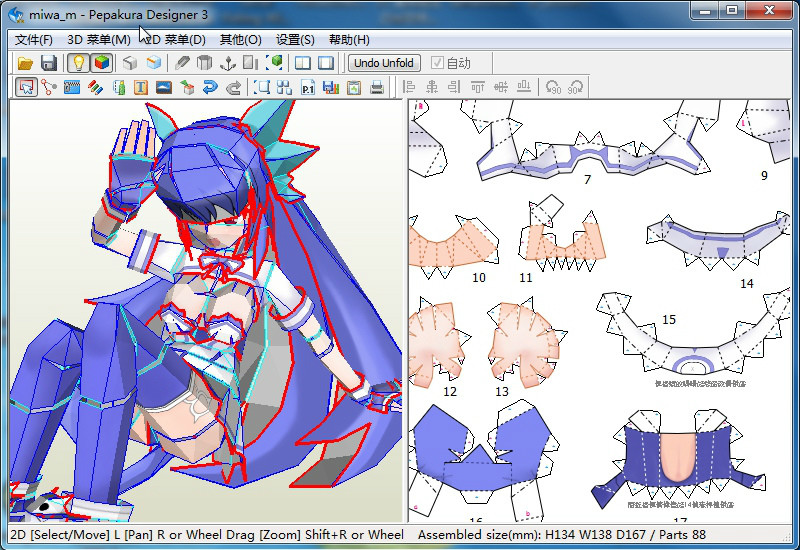Click the blue zipper flap tool

[x=72, y=88]
